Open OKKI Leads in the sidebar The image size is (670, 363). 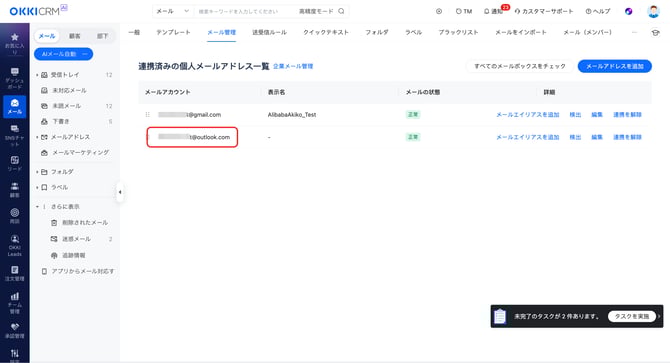click(15, 246)
